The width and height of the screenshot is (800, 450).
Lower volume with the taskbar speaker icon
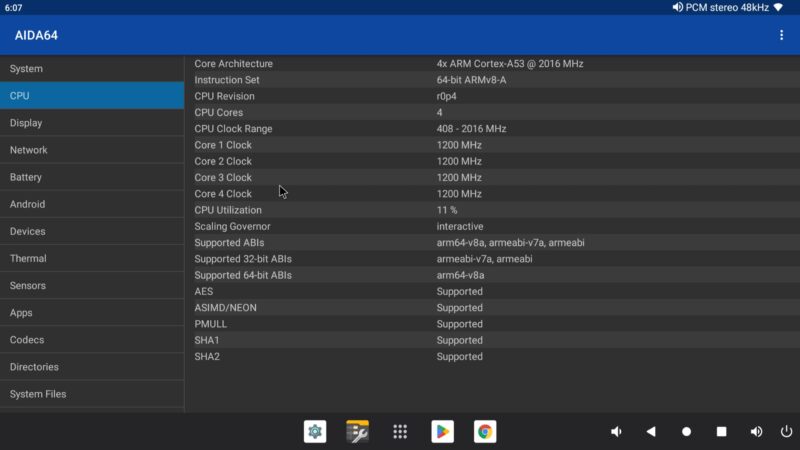pos(616,432)
